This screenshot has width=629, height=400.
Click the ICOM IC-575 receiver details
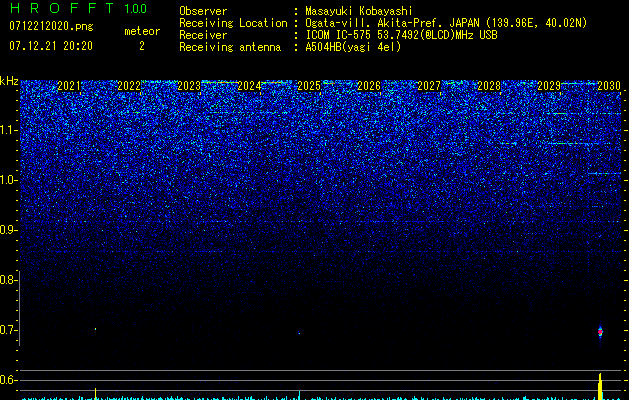pyautogui.click(x=401, y=35)
